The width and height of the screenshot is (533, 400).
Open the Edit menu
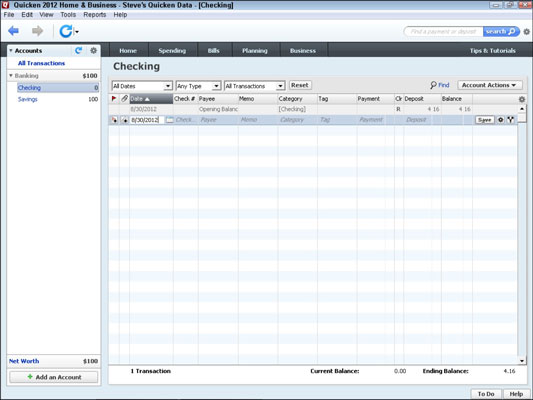click(27, 15)
